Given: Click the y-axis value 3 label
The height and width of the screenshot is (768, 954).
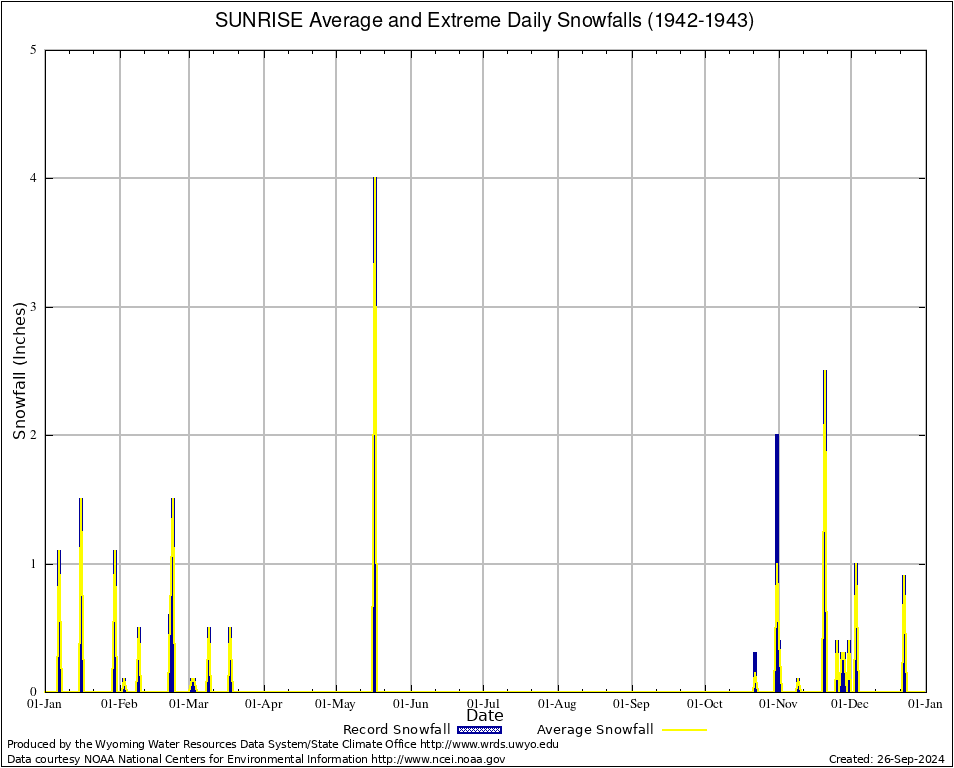Looking at the screenshot, I should click(x=33, y=307).
